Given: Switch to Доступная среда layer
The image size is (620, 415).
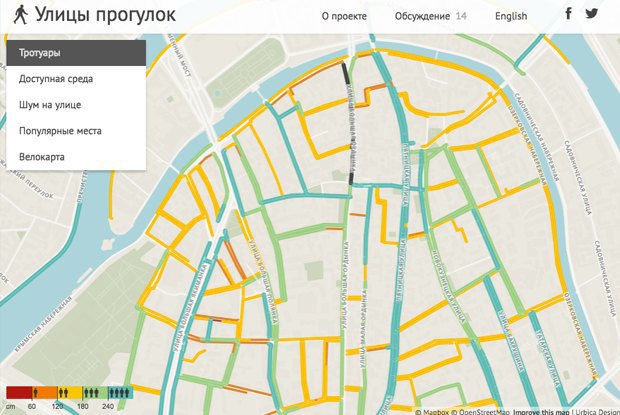Looking at the screenshot, I should click(x=76, y=78).
